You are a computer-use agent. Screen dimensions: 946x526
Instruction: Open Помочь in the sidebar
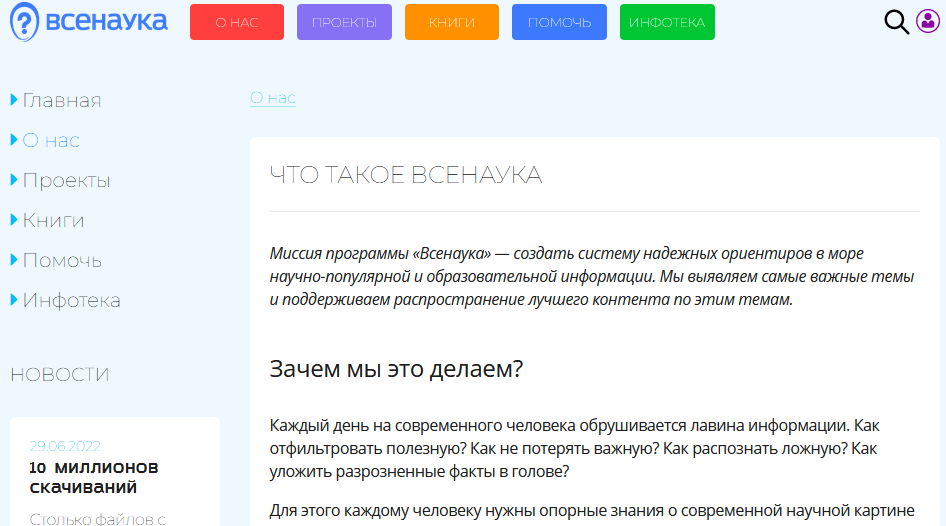pos(62,261)
